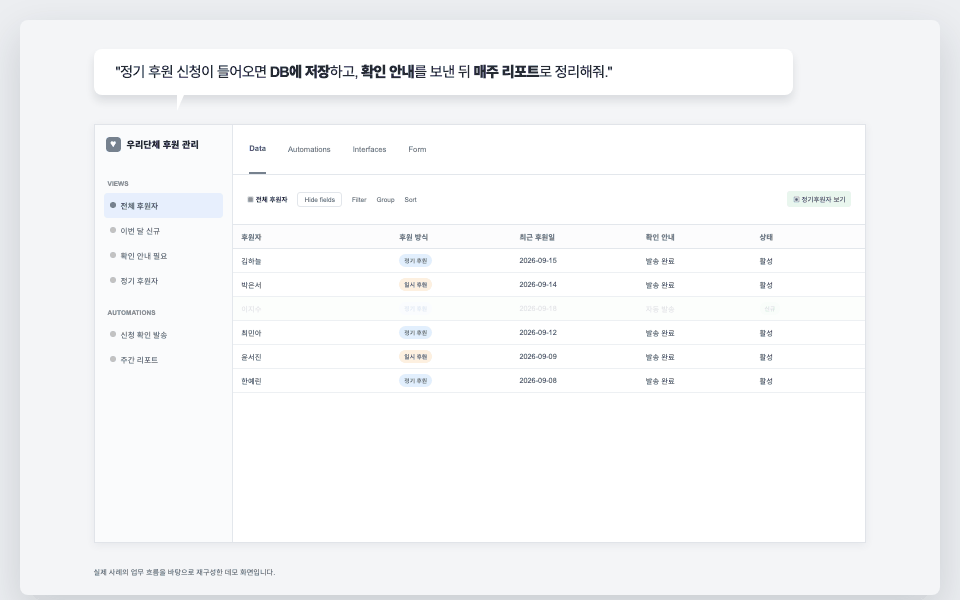The image size is (960, 600).
Task: Click the 후원 방식 column header
Action: pos(413,237)
